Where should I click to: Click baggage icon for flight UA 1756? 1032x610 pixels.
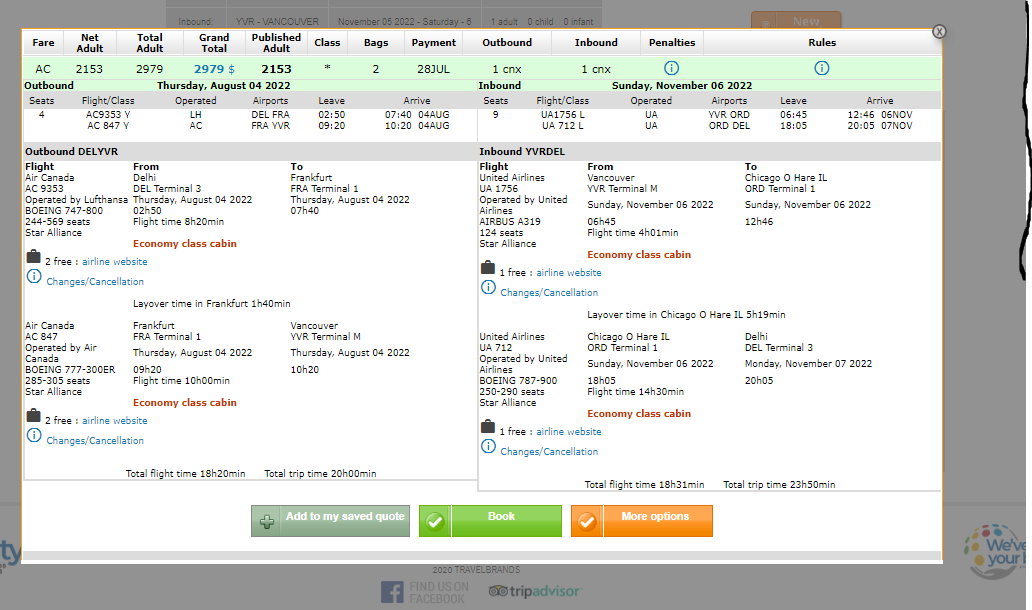pyautogui.click(x=488, y=270)
